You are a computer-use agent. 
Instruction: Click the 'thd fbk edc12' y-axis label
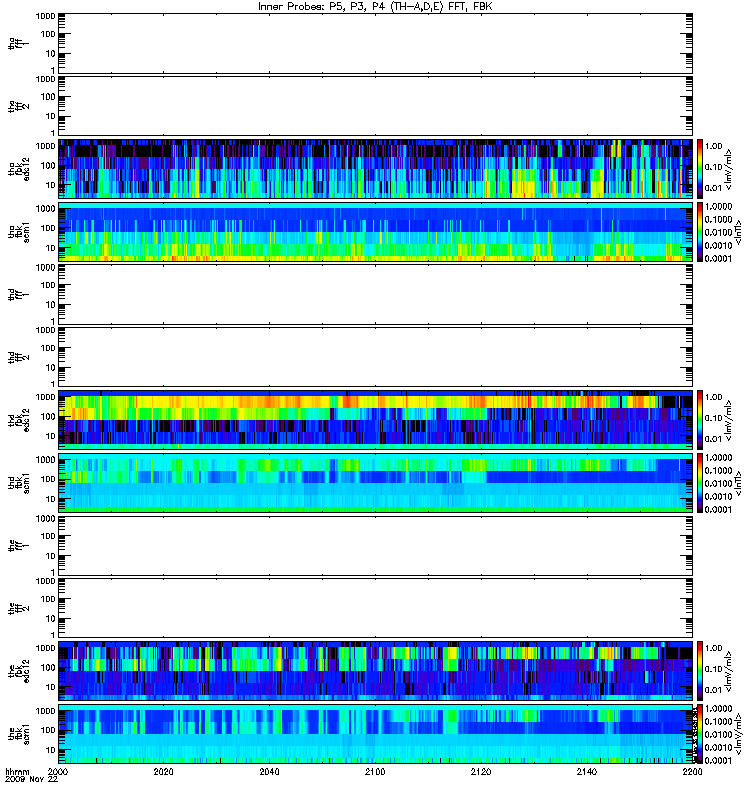(x=19, y=420)
